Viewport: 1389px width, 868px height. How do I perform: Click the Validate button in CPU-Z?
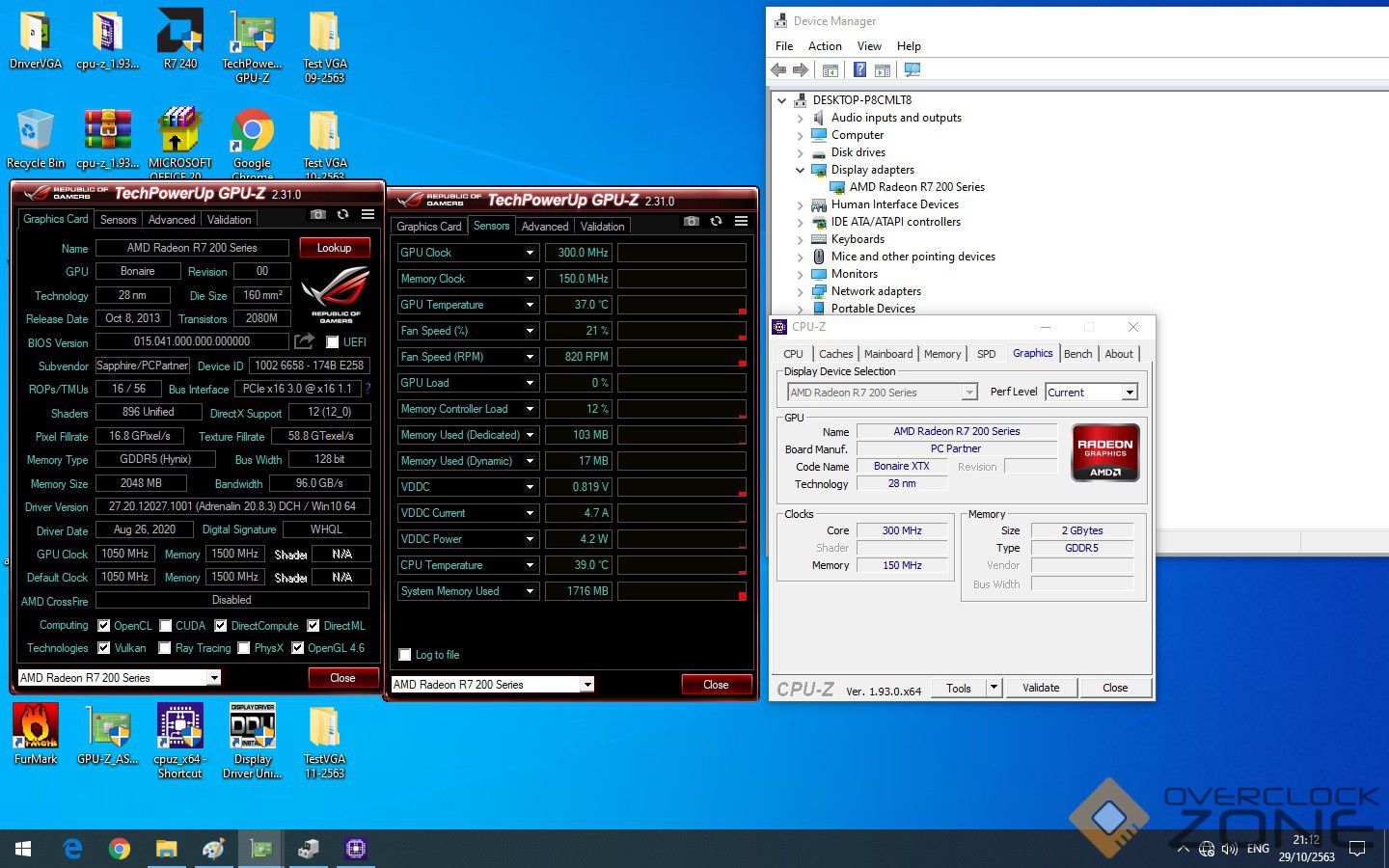(x=1041, y=688)
